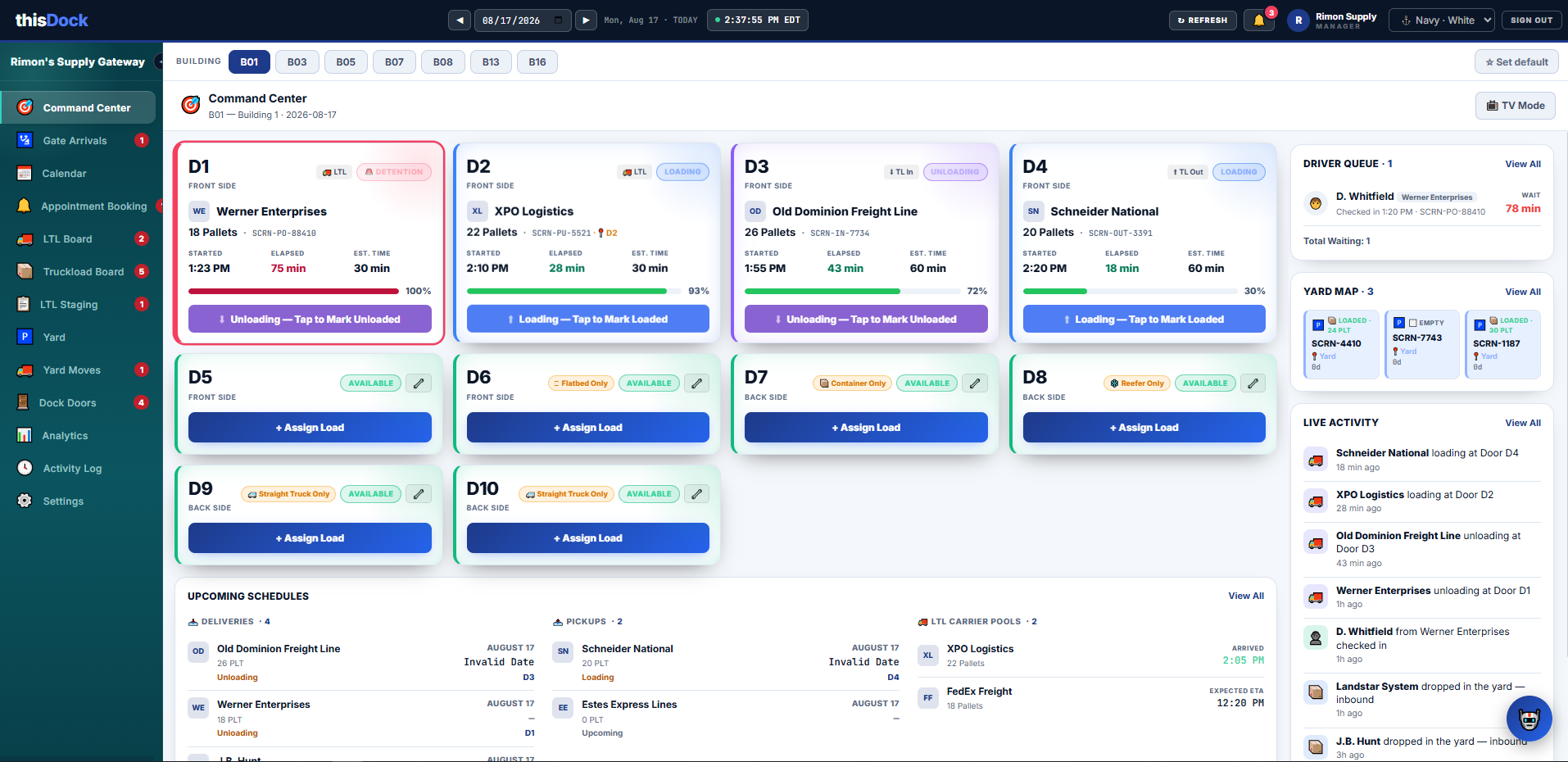The height and width of the screenshot is (762, 1568).
Task: Mark D1 Werner load as unloaded
Action: click(310, 320)
